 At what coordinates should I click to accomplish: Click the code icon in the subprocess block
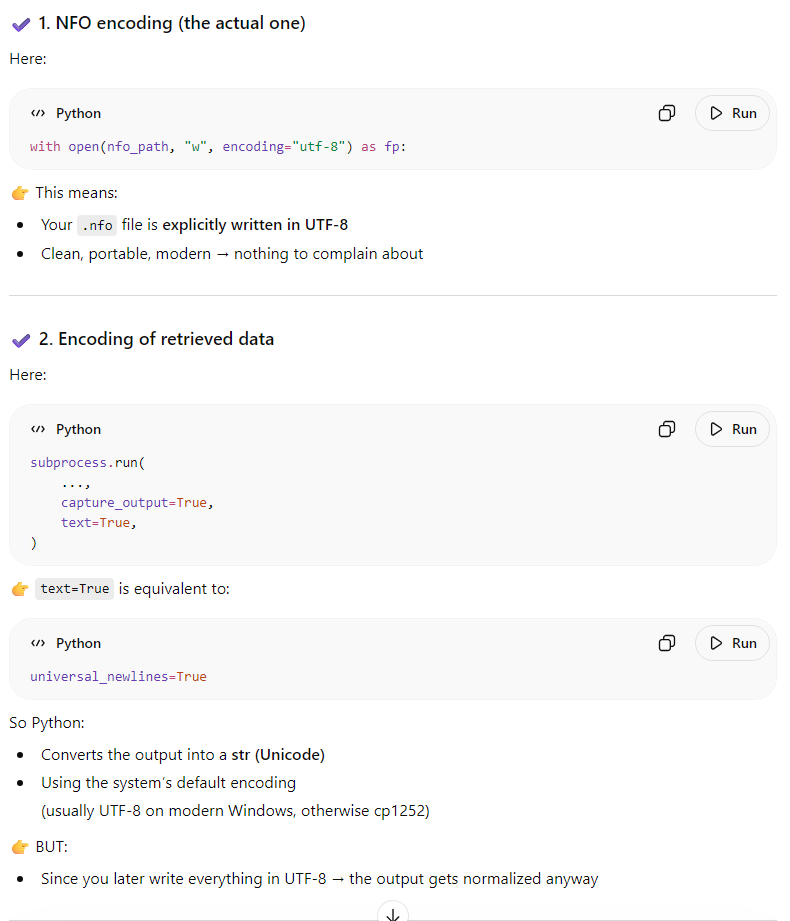coord(38,429)
